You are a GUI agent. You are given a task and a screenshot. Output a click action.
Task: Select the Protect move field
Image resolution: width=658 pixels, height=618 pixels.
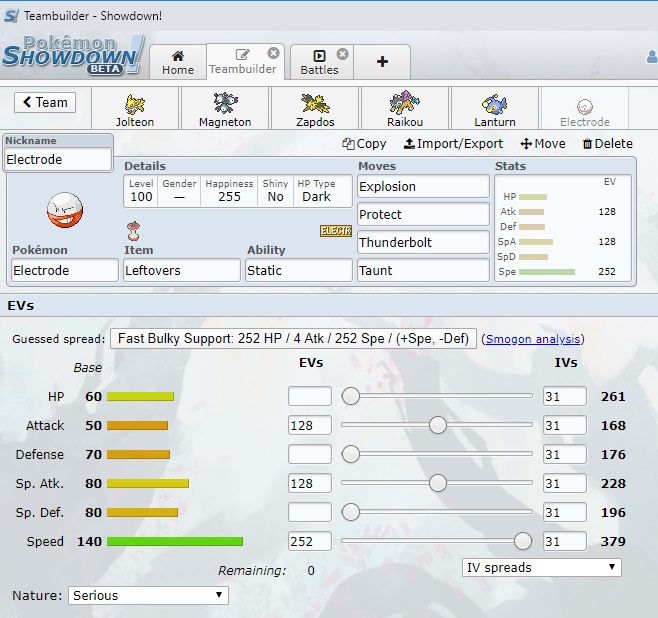(x=423, y=214)
